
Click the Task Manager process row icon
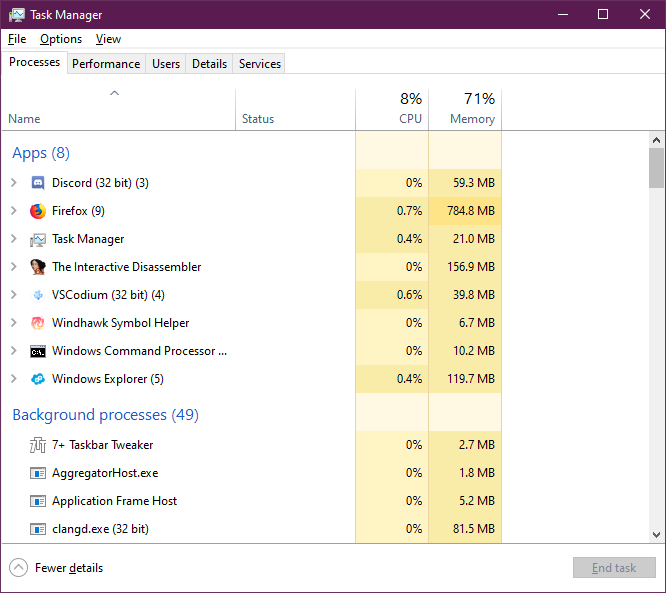click(x=38, y=240)
